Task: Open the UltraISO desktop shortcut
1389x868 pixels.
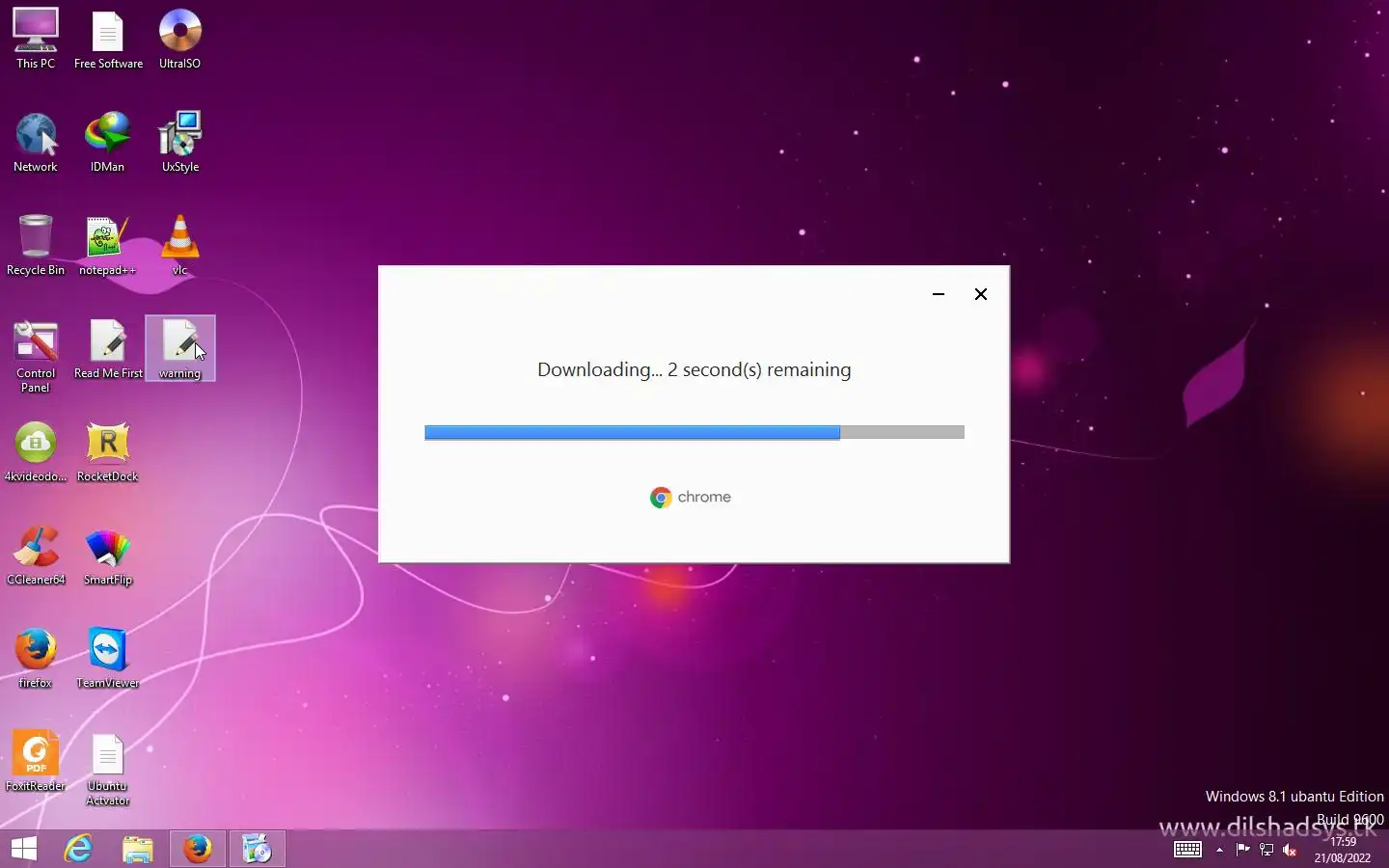Action: [x=180, y=39]
